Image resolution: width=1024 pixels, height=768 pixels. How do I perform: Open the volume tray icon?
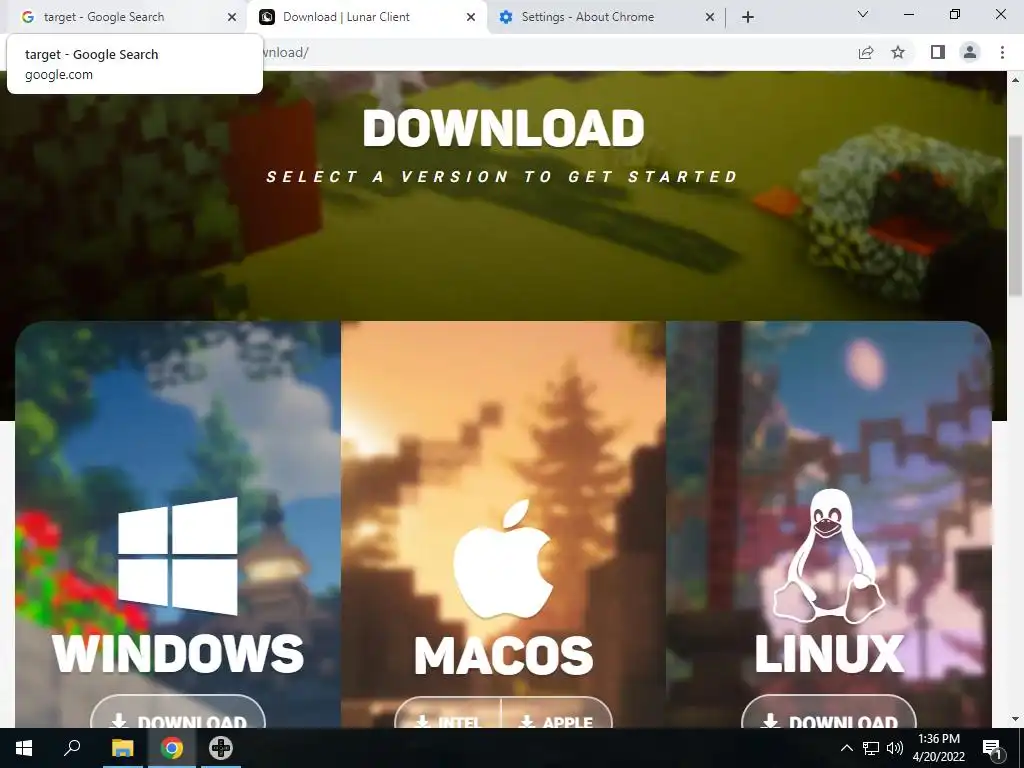coord(895,748)
